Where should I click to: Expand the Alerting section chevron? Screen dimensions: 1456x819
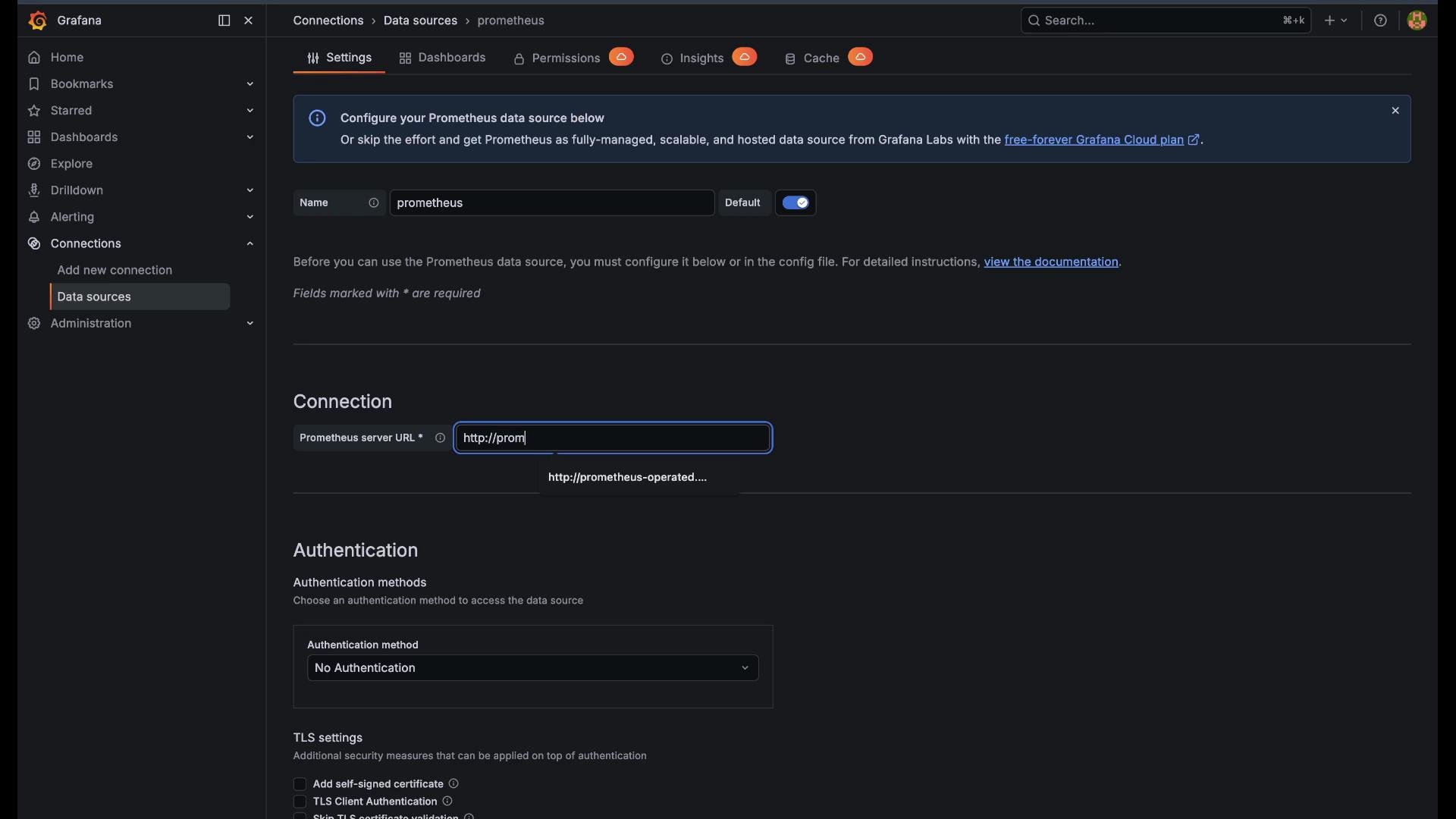click(x=250, y=217)
